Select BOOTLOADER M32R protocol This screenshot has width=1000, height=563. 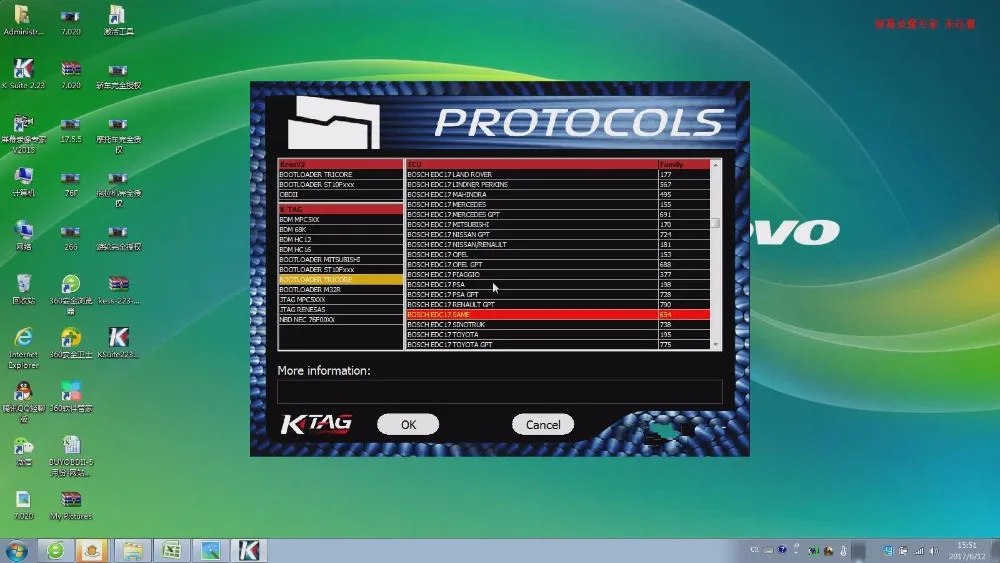(341, 289)
